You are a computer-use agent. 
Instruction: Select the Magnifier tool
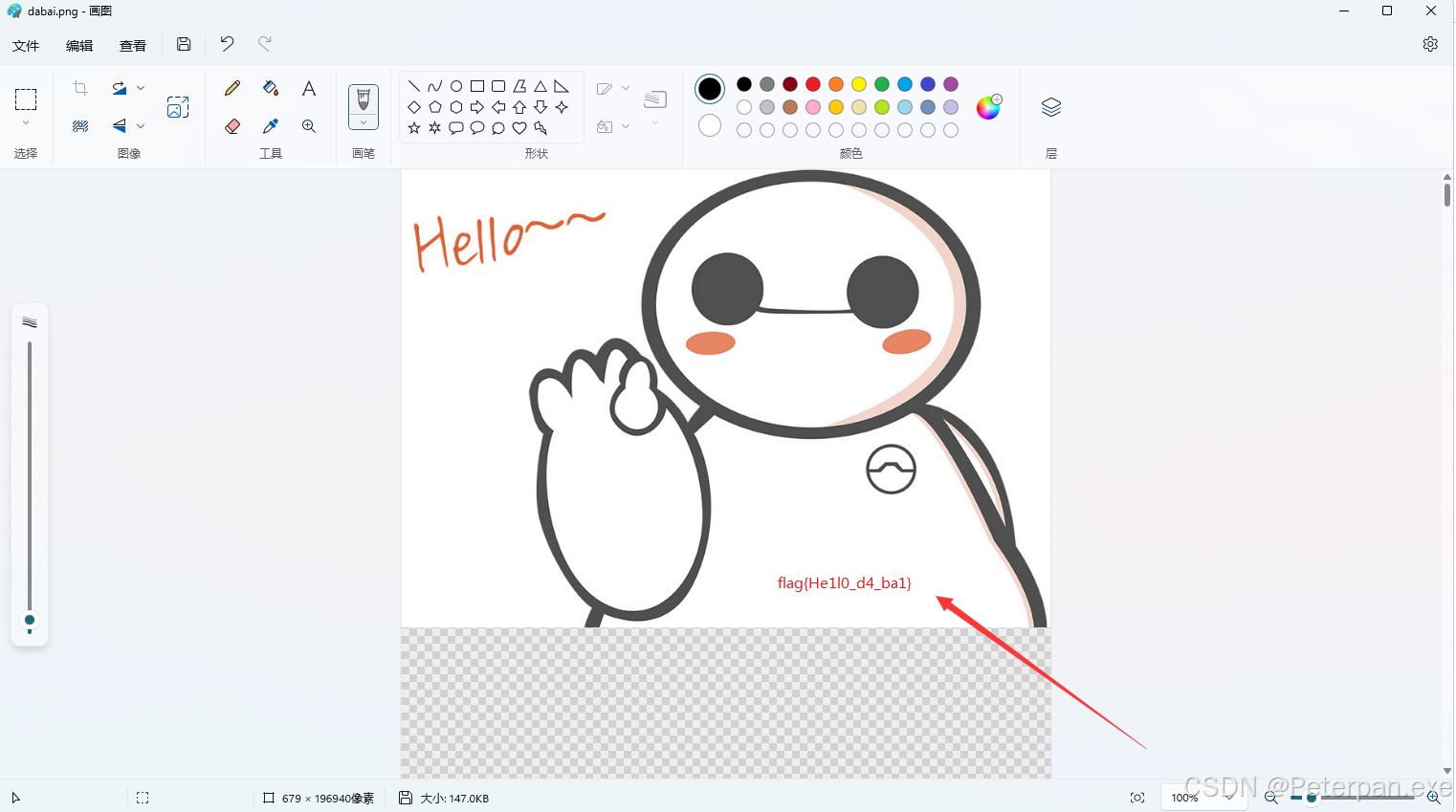pyautogui.click(x=309, y=126)
